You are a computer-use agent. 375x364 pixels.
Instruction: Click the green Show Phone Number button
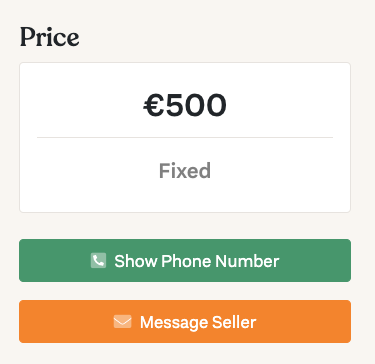click(x=185, y=260)
